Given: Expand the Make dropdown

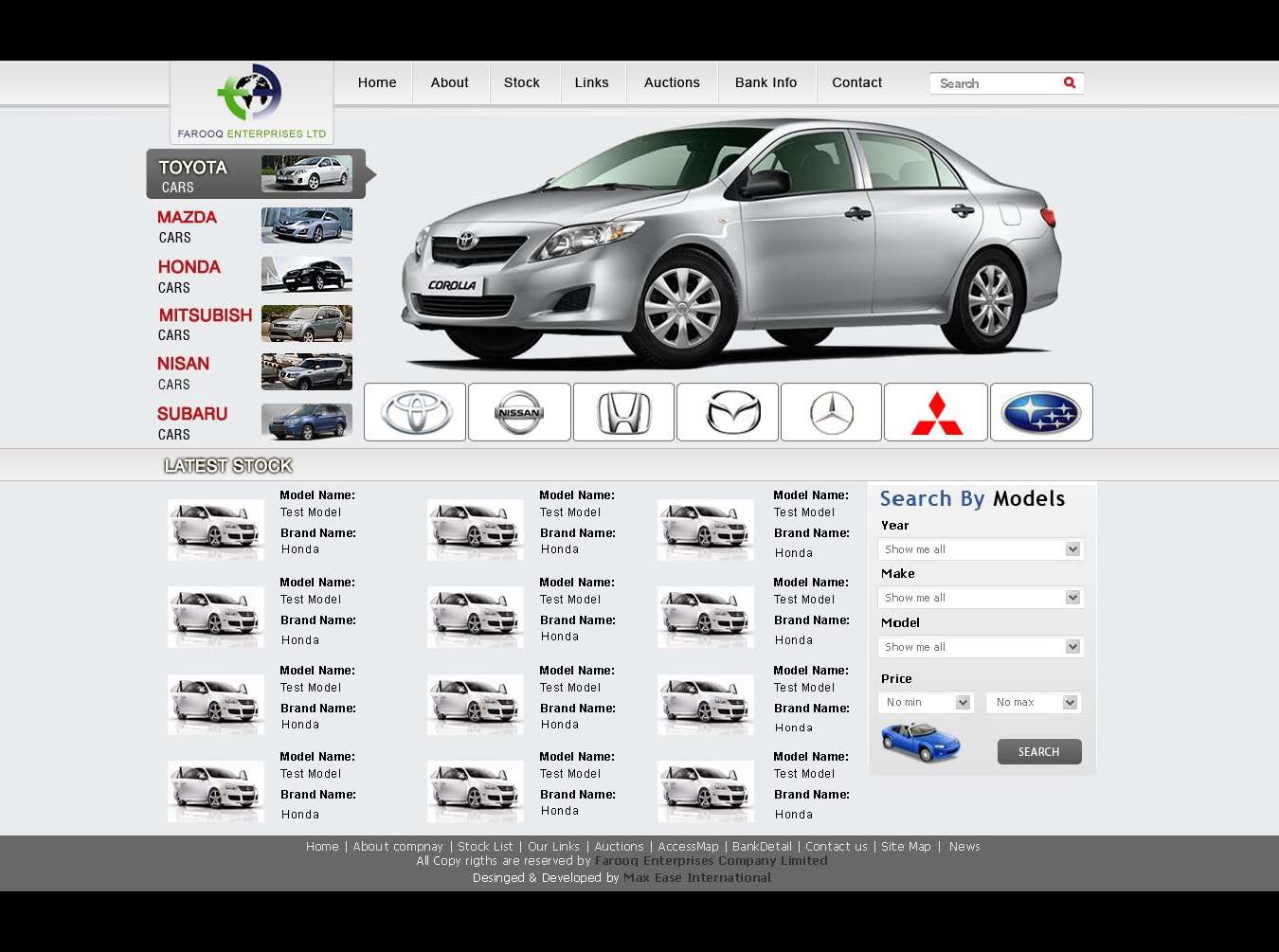Looking at the screenshot, I should pos(981,598).
